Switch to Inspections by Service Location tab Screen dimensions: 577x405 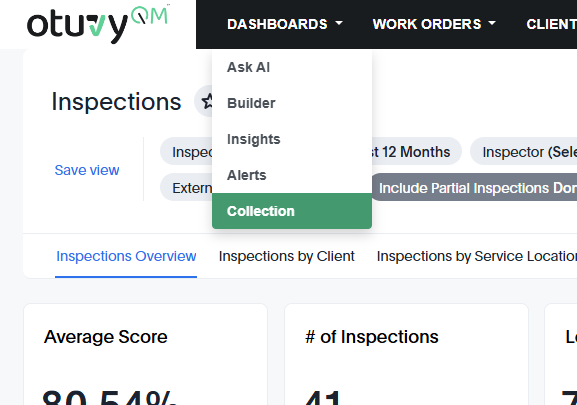coord(477,256)
